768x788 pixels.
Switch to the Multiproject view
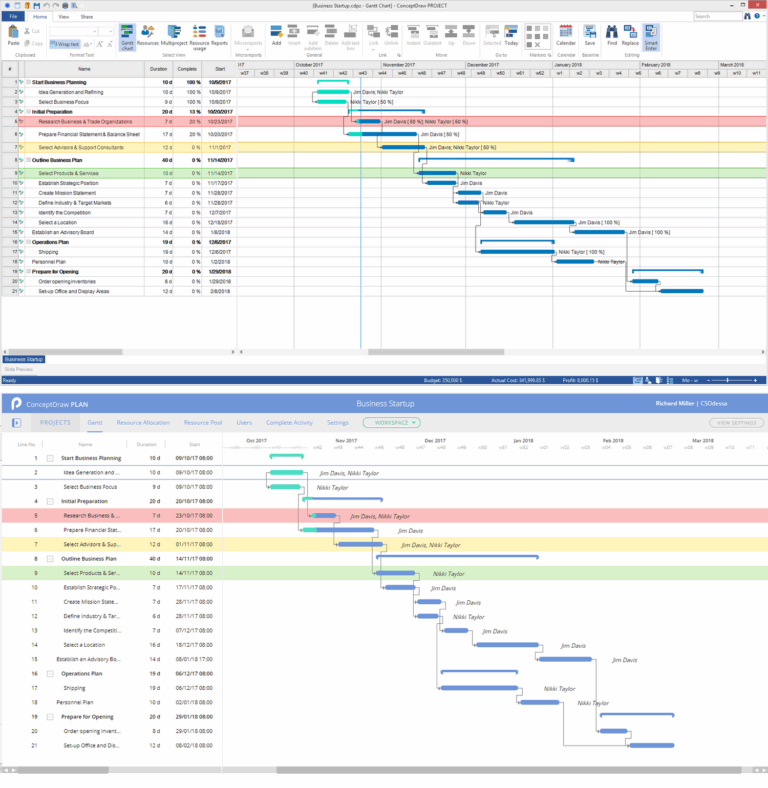click(174, 36)
